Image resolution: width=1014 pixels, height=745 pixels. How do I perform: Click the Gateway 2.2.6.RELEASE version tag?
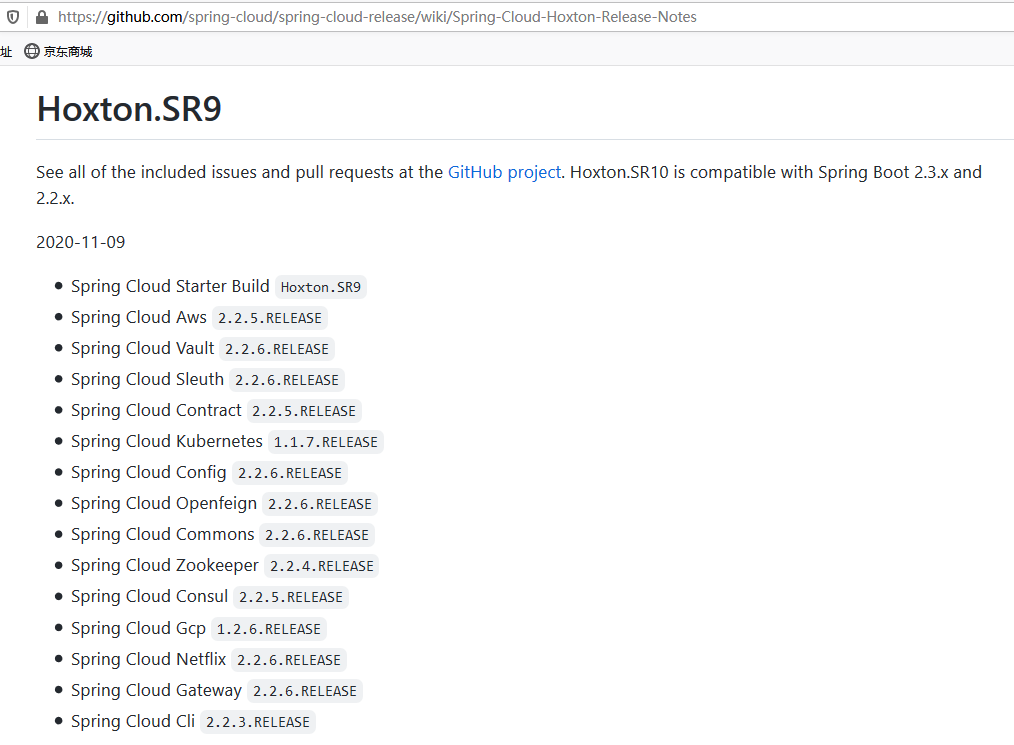305,691
